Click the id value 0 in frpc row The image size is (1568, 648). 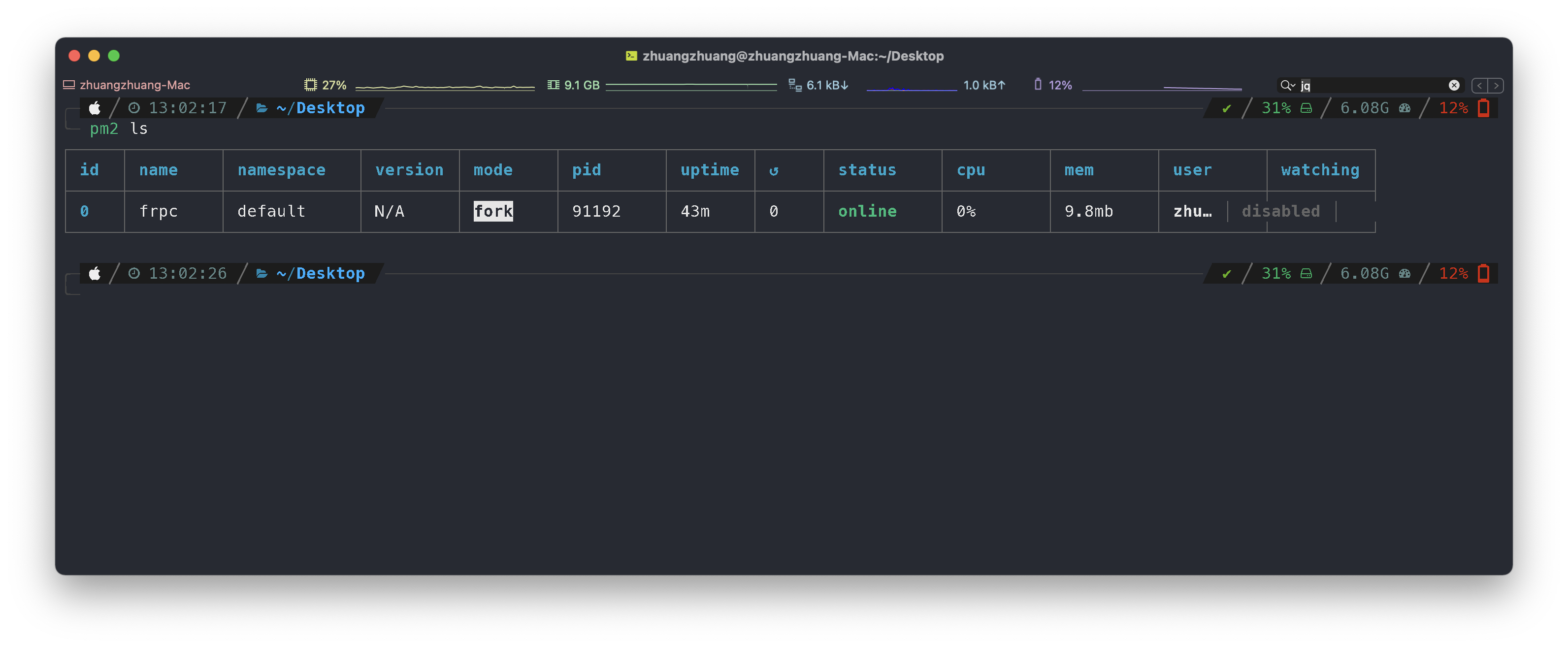point(85,211)
